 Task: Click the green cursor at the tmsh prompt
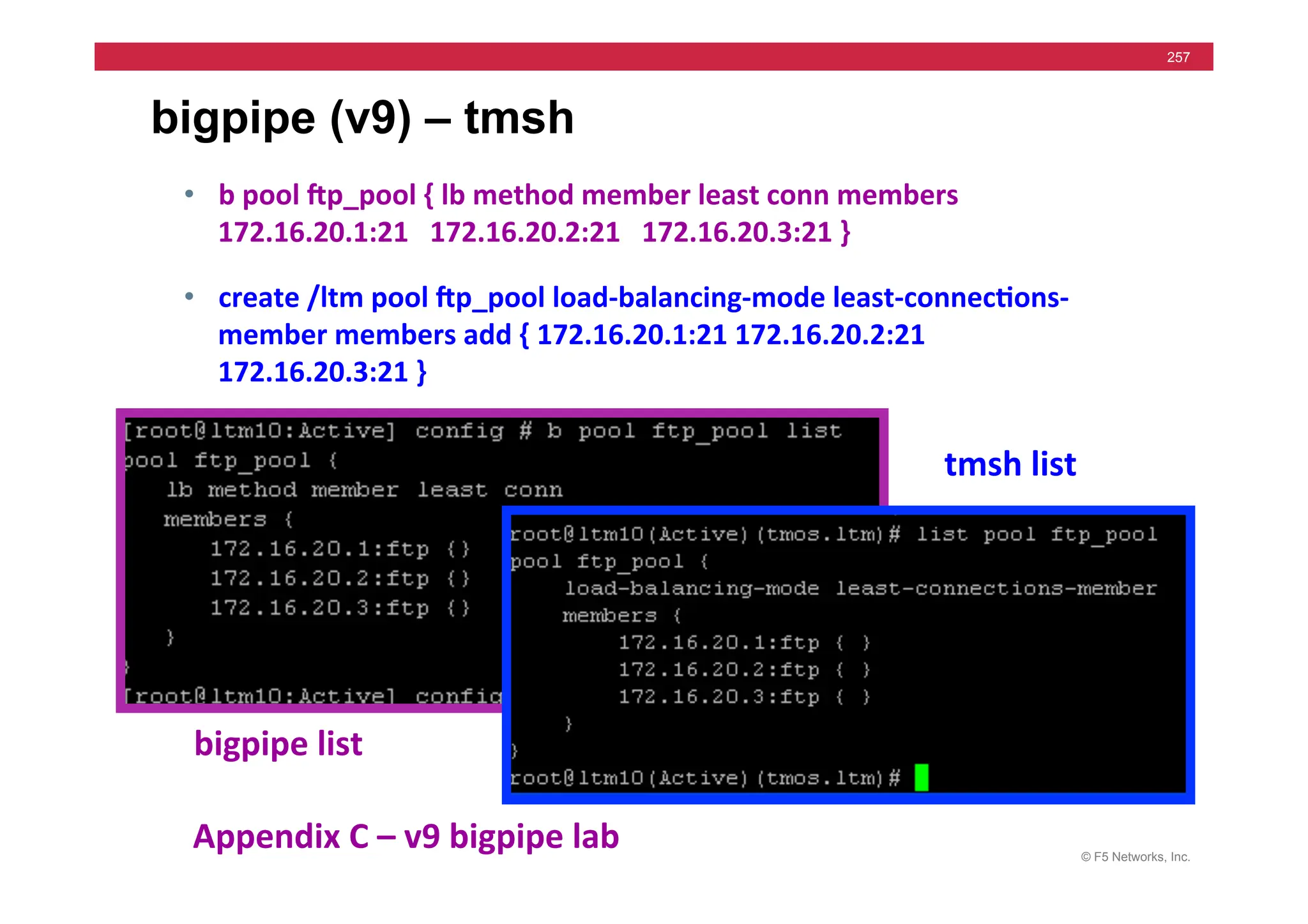tap(921, 778)
